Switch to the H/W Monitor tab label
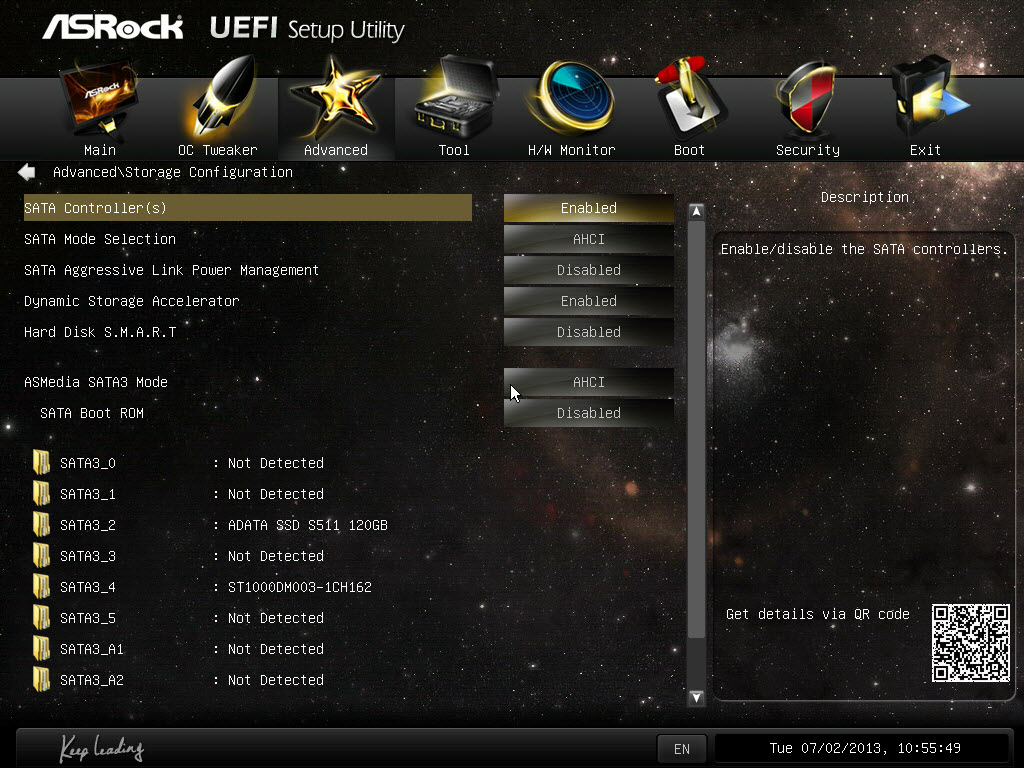This screenshot has height=768, width=1024. coord(571,150)
